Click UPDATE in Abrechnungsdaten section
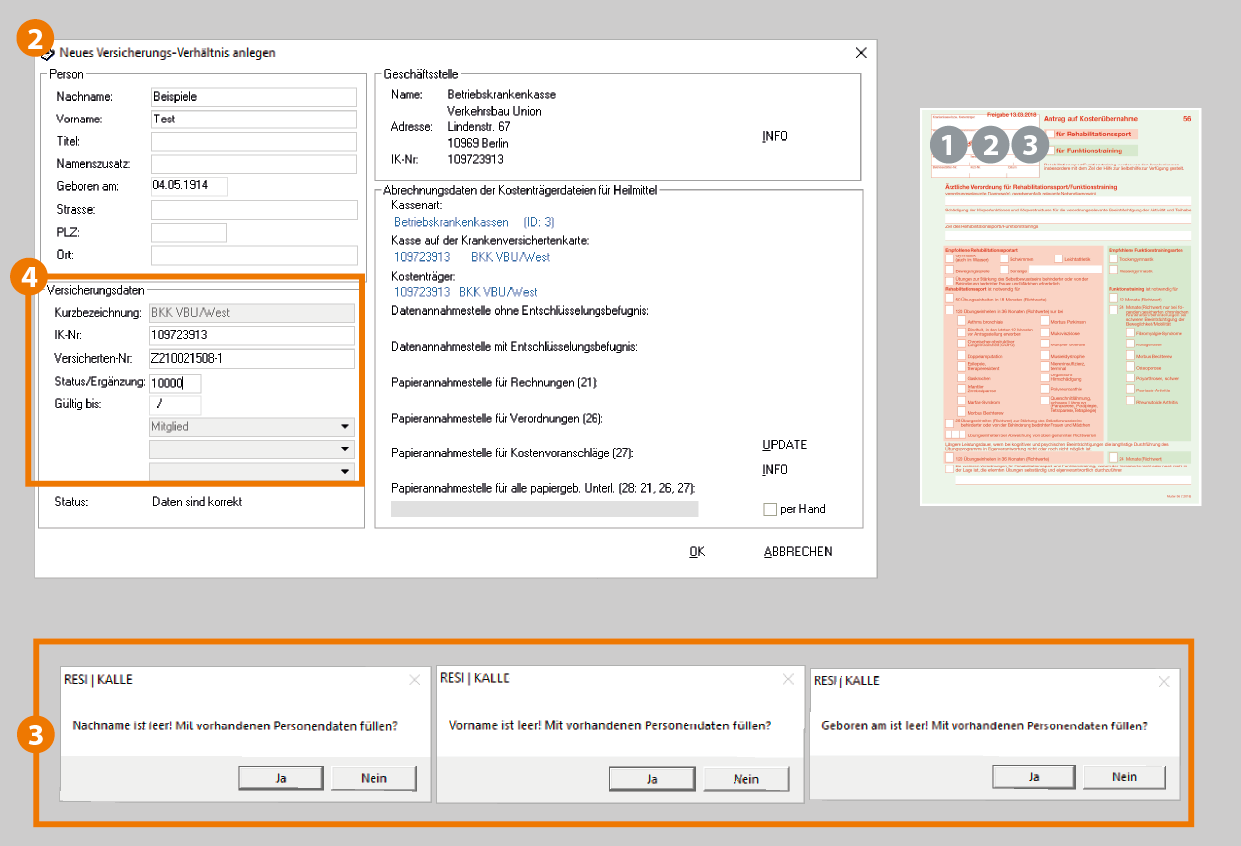This screenshot has height=846, width=1241. click(784, 445)
